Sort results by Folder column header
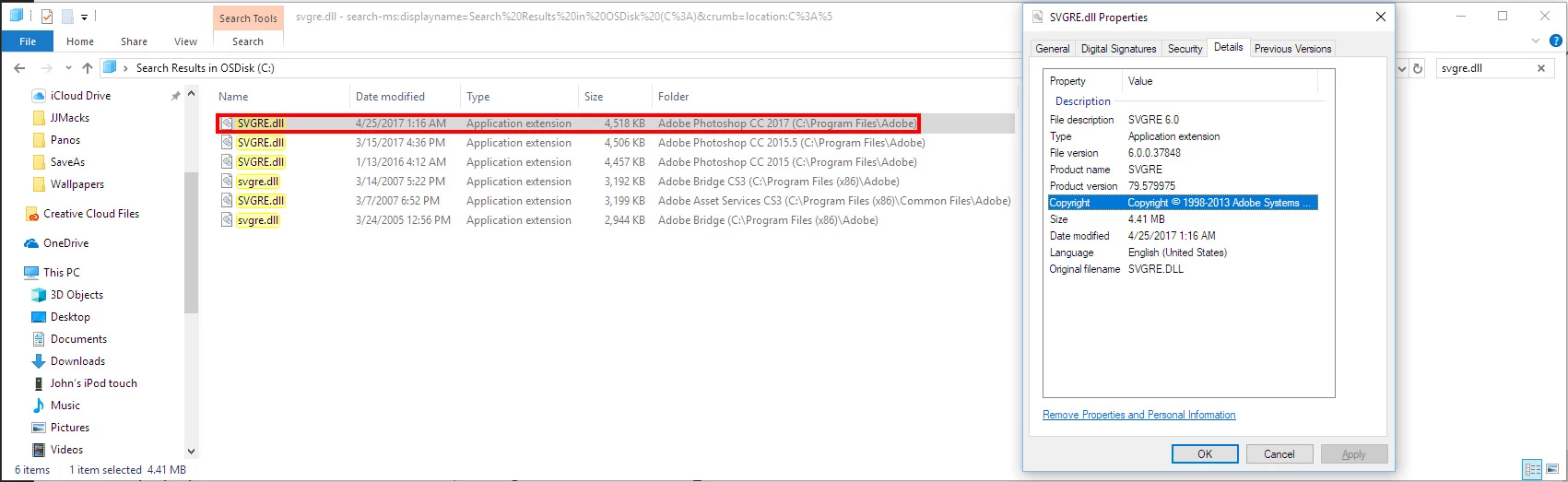Image resolution: width=1568 pixels, height=482 pixels. coord(834,97)
